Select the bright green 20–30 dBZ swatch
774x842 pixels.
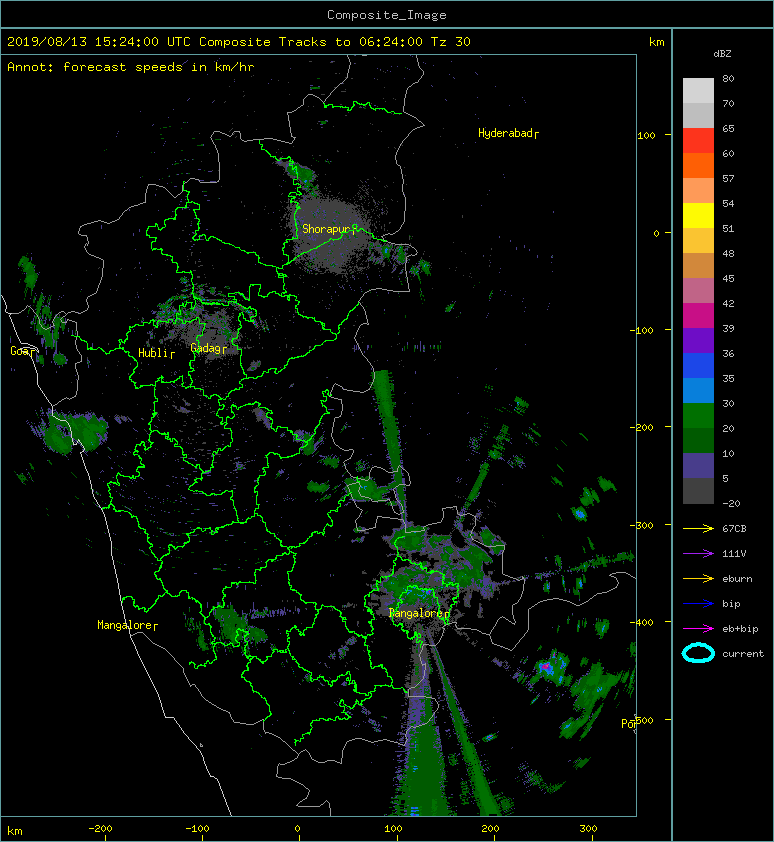coord(698,416)
